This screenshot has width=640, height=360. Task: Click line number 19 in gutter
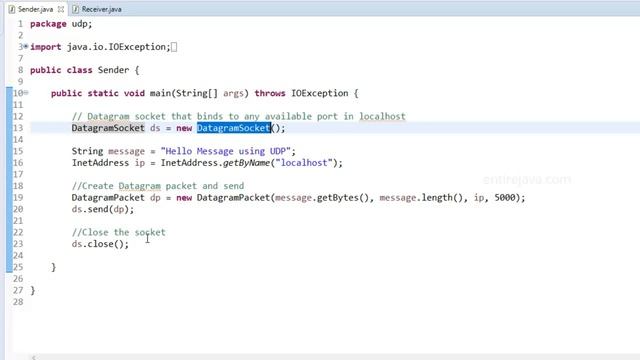click(x=18, y=198)
